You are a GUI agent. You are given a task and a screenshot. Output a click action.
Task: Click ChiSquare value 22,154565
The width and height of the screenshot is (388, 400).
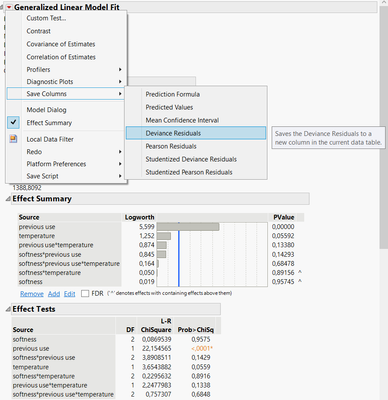pos(157,348)
